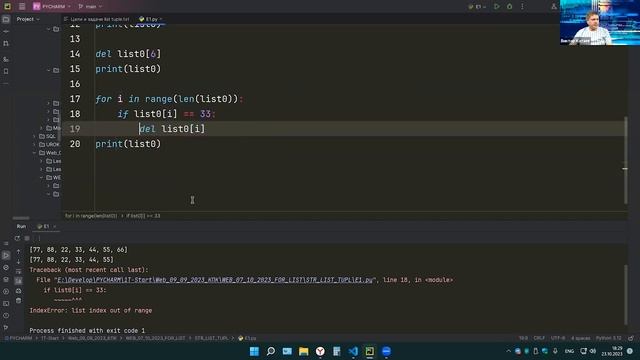
Task: Expand the UROK folder in project tree
Action: (x=35, y=144)
